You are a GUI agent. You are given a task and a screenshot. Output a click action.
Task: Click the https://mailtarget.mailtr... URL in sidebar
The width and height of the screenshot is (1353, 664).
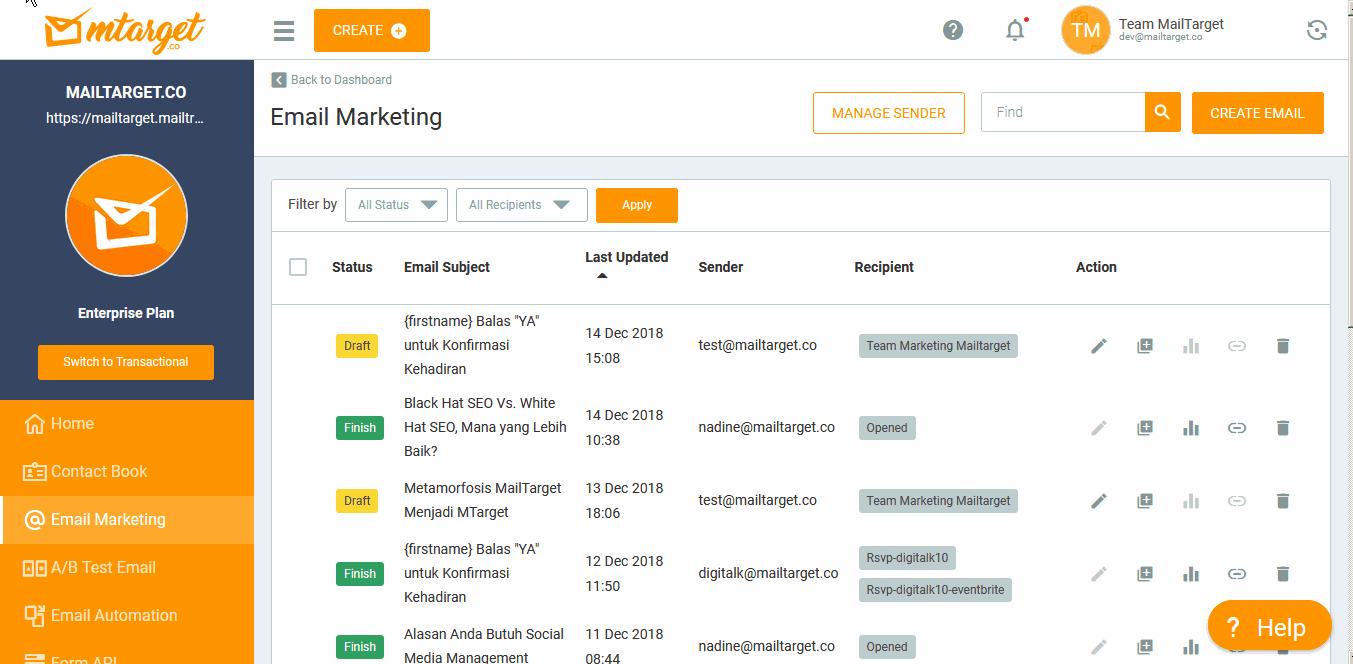coord(125,118)
